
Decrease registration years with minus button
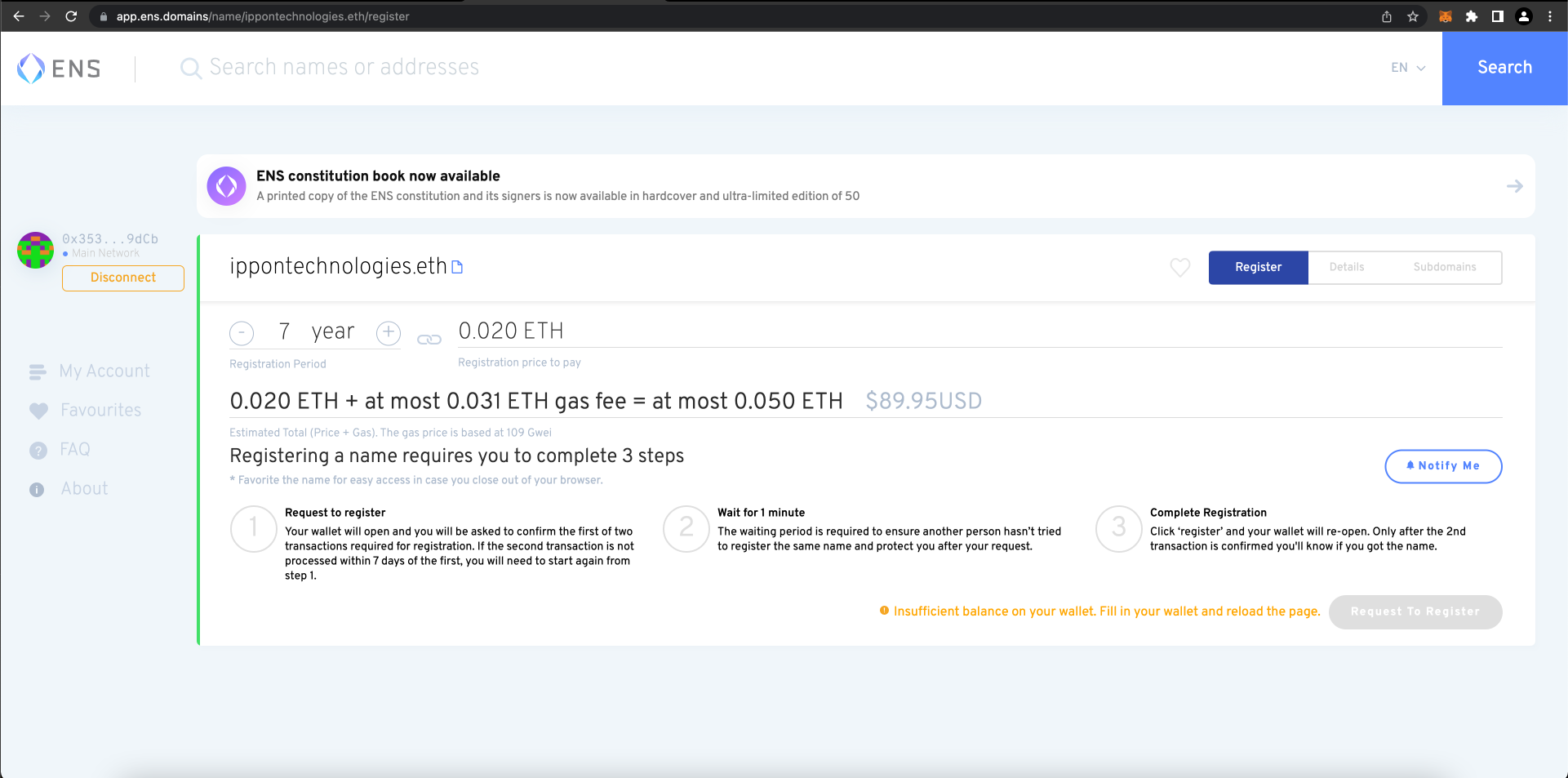[242, 332]
